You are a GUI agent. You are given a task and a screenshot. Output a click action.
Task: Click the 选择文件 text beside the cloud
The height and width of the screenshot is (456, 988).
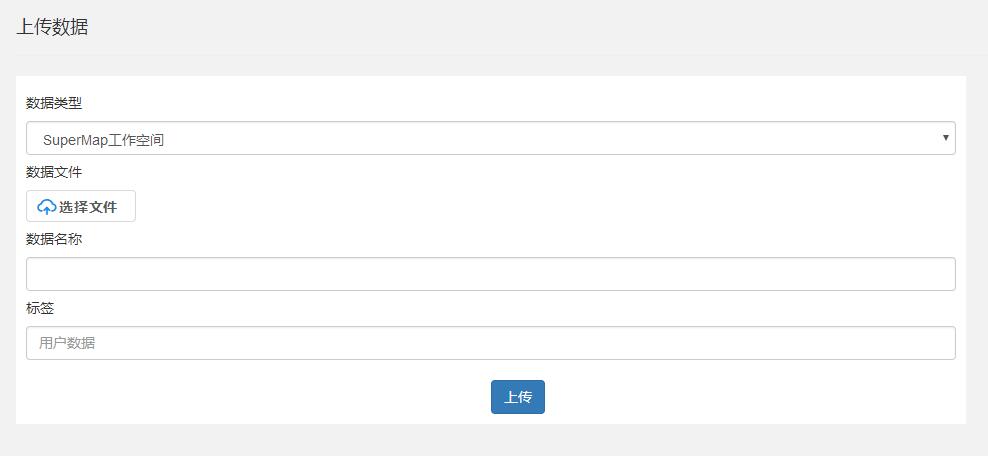tap(88, 207)
